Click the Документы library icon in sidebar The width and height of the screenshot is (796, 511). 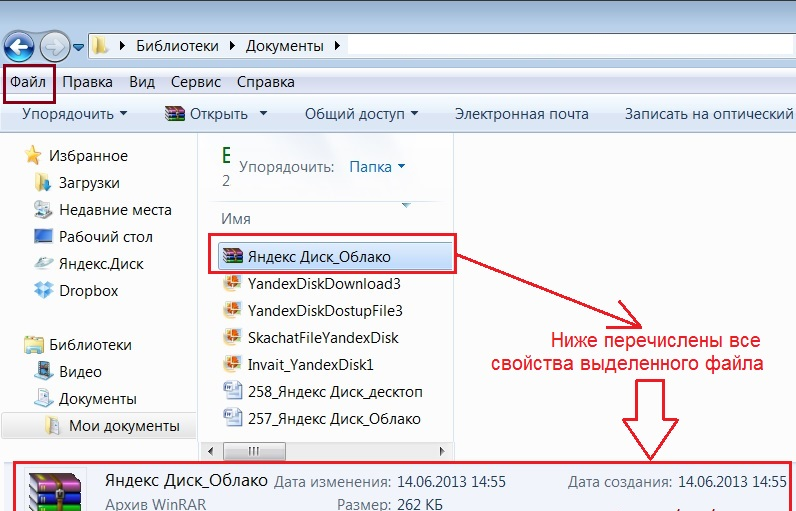[44, 398]
